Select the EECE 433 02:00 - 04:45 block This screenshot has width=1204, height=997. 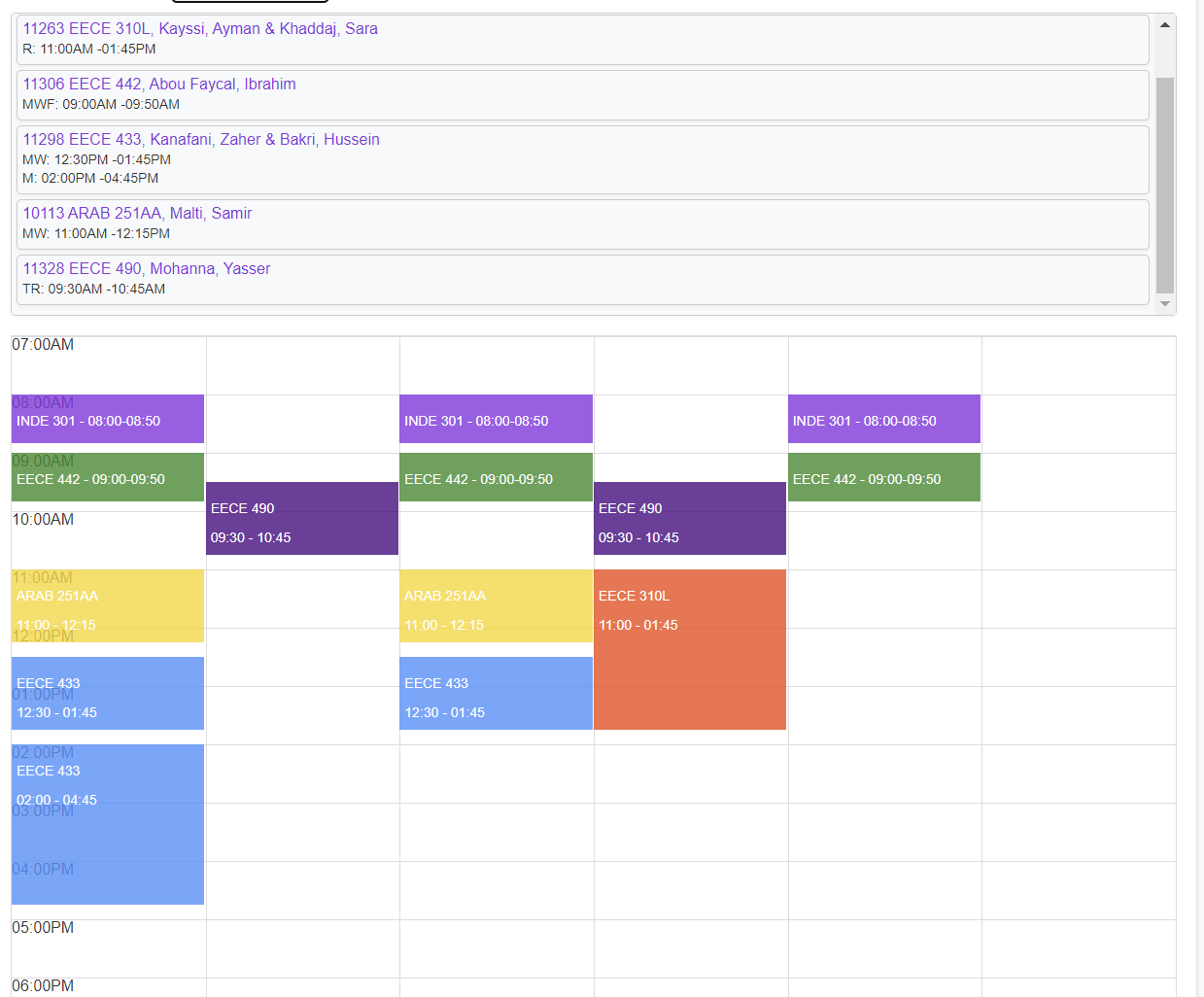(x=108, y=824)
